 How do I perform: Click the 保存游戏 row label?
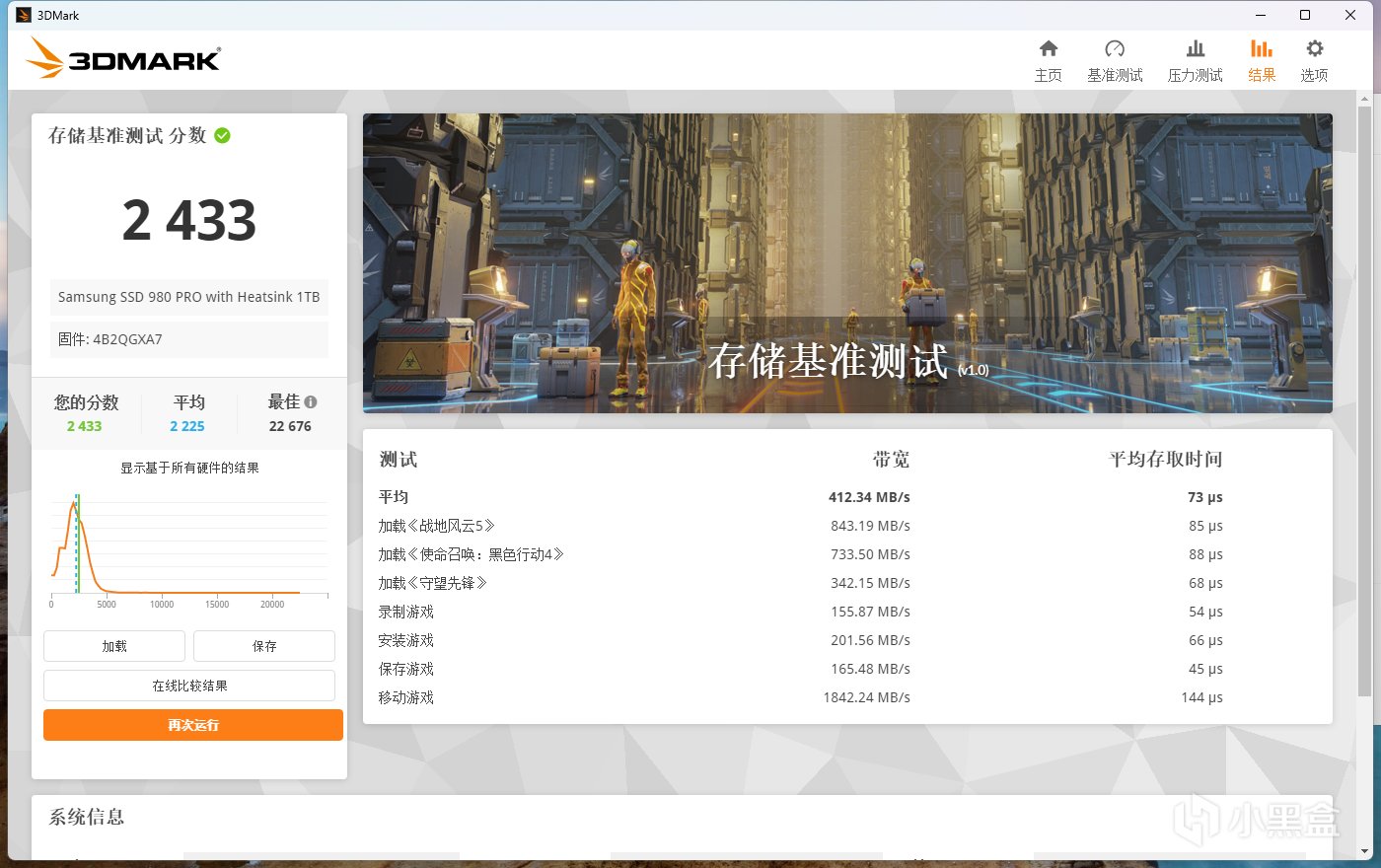coord(405,669)
